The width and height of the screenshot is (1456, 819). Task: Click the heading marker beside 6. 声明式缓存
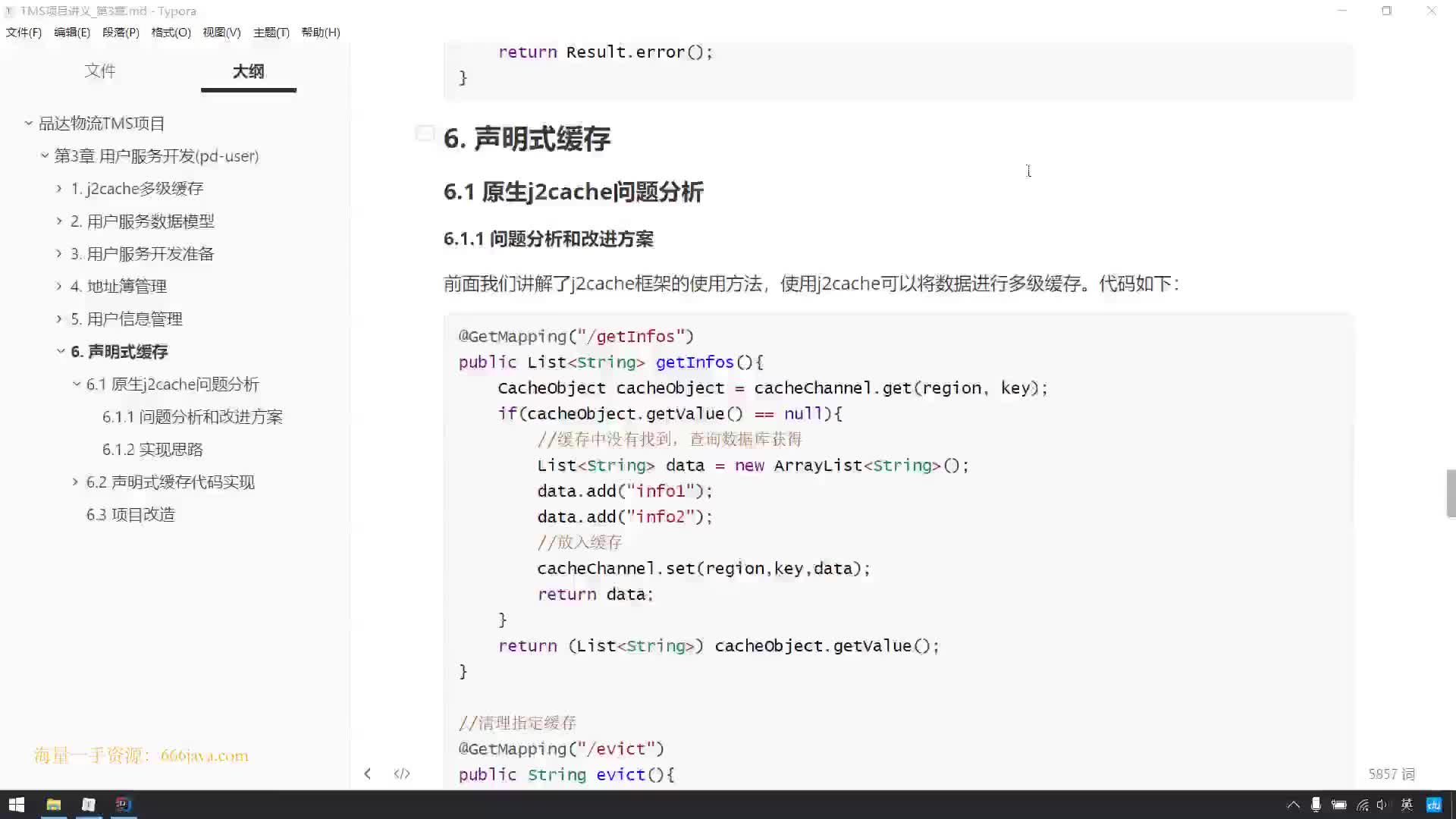[x=425, y=133]
